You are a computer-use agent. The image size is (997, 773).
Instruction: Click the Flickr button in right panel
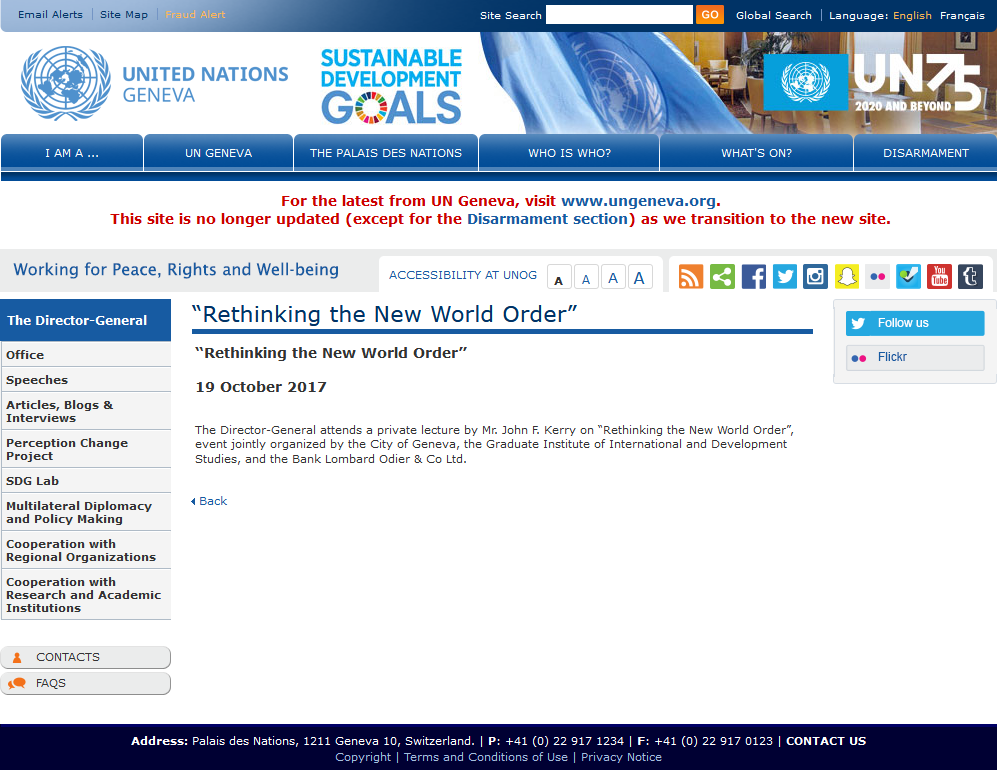(915, 357)
